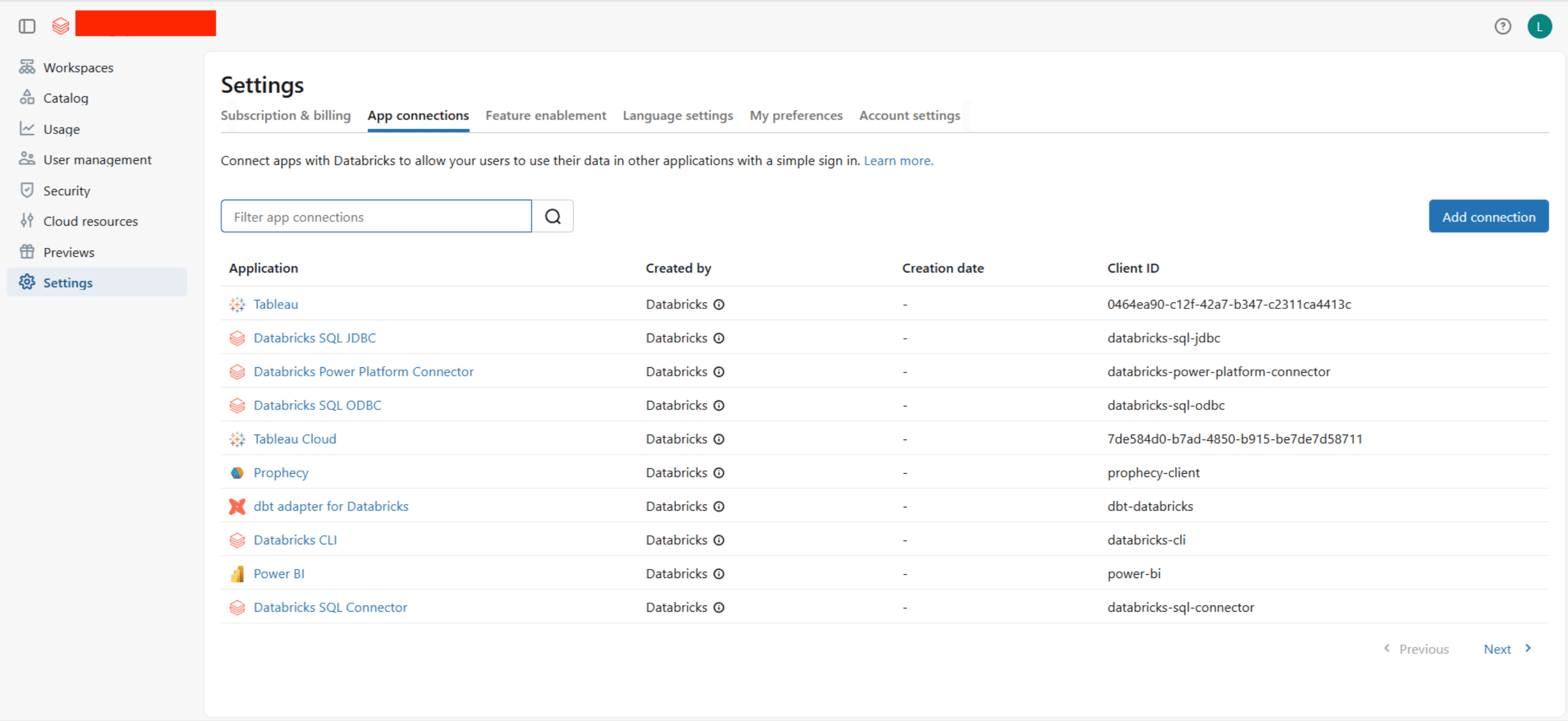
Task: Click the Usage chart icon
Action: [x=27, y=128]
